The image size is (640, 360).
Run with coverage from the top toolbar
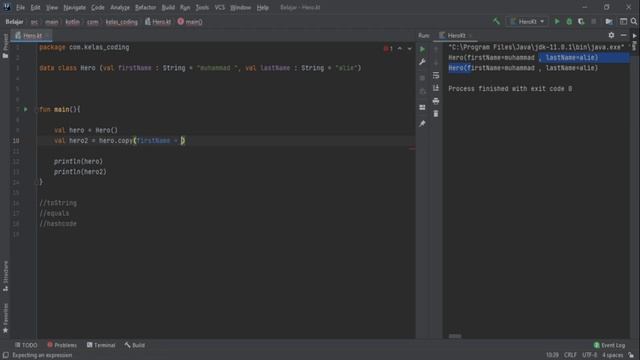[581, 21]
